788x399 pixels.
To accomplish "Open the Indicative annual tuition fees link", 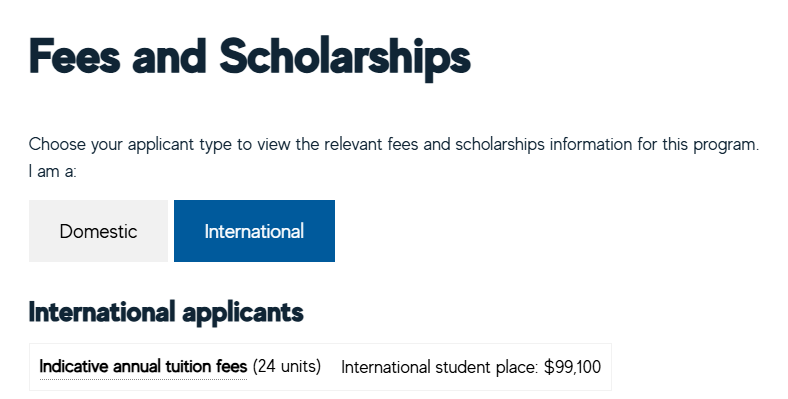I will (x=143, y=366).
